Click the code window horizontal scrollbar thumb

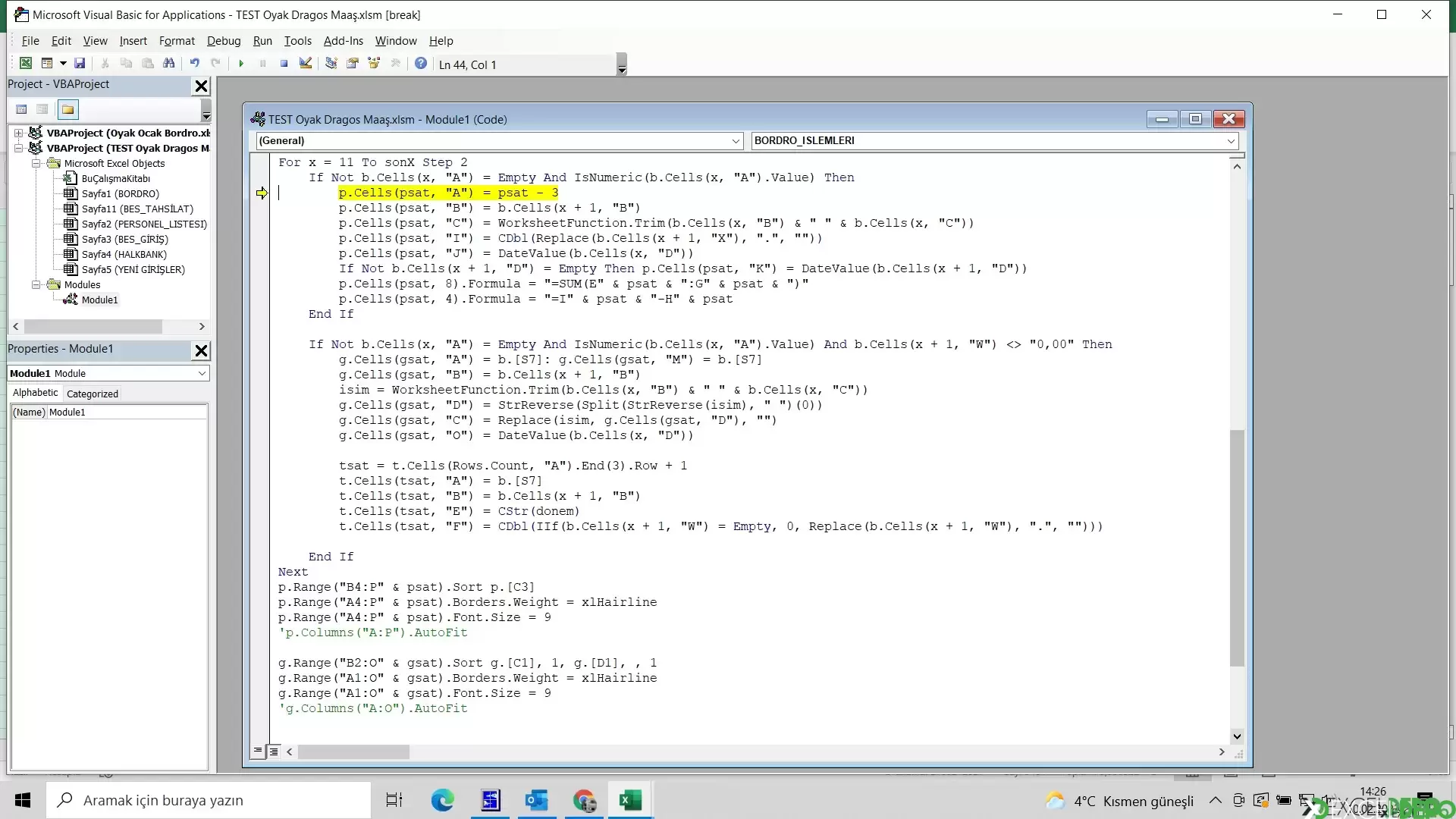353,752
